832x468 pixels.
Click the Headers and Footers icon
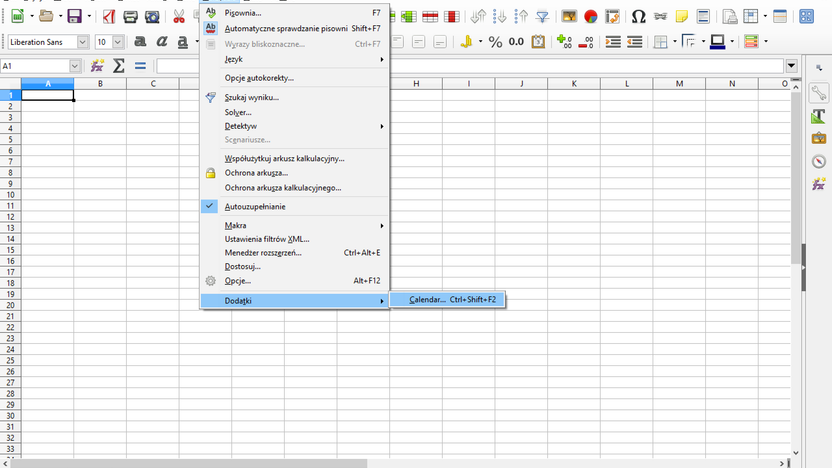703,16
